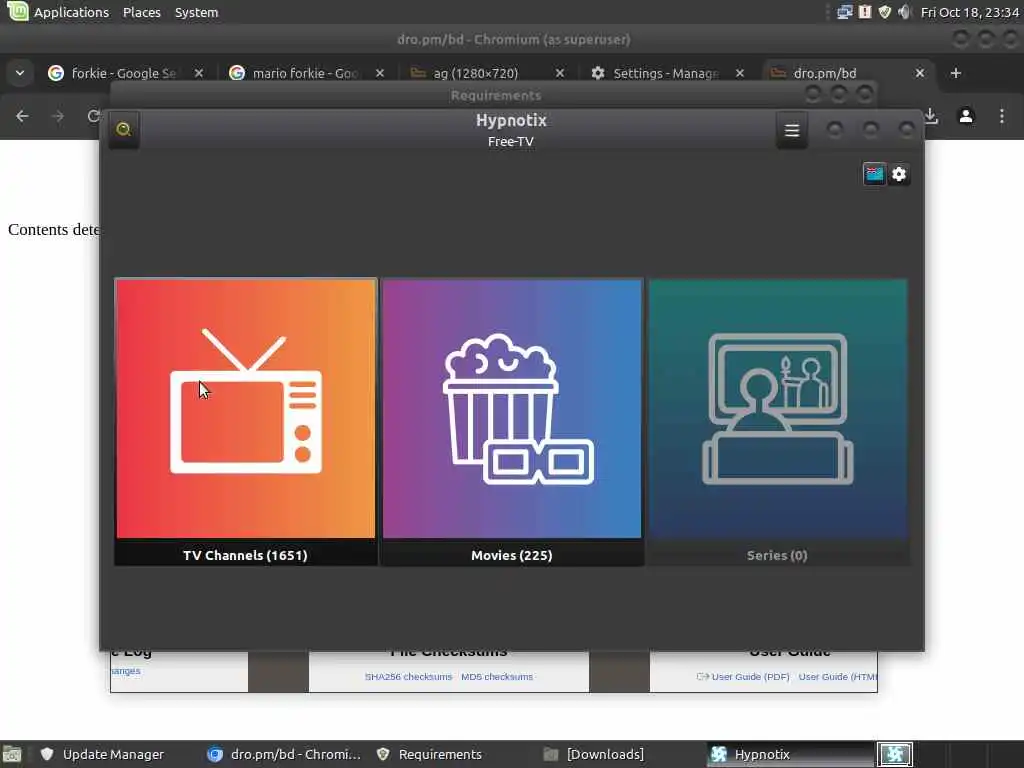The image size is (1024, 768).
Task: Open Hypnotix preferences gear icon
Action: click(x=899, y=174)
